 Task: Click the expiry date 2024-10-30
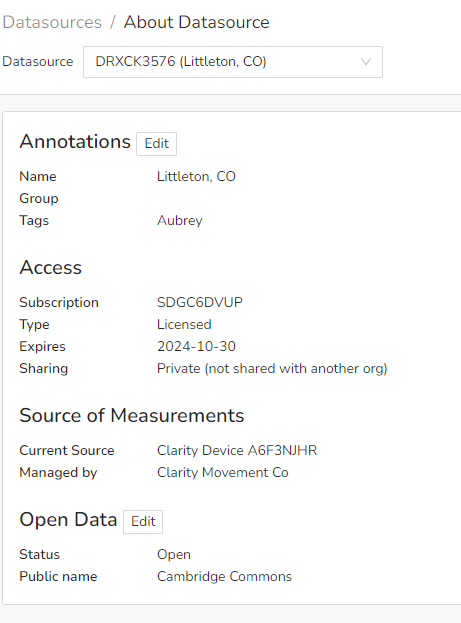click(x=196, y=346)
